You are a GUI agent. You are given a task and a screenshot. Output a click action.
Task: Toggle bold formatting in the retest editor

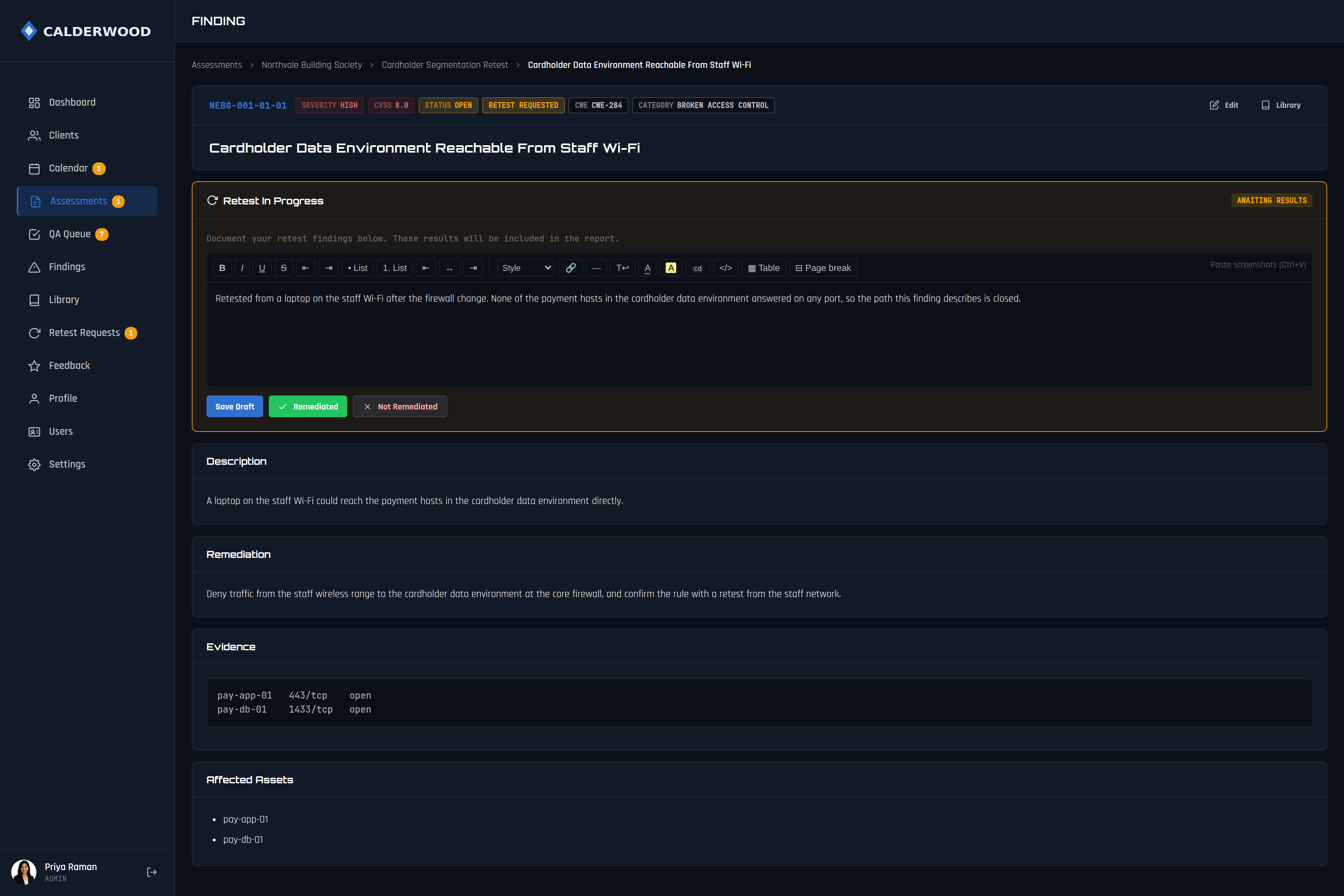coord(222,268)
